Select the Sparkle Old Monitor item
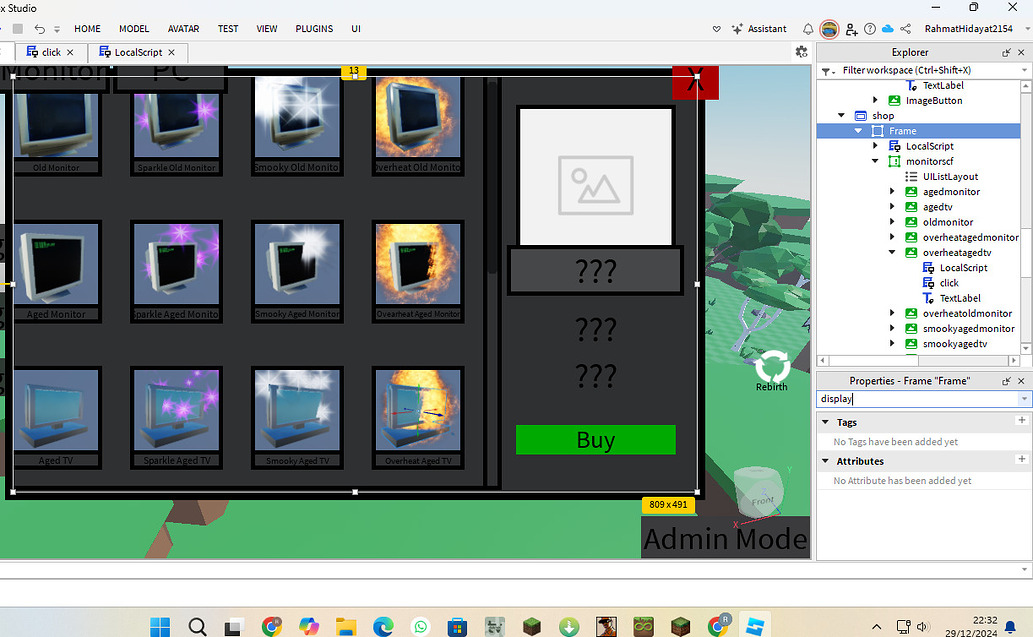The image size is (1033, 637). (177, 126)
